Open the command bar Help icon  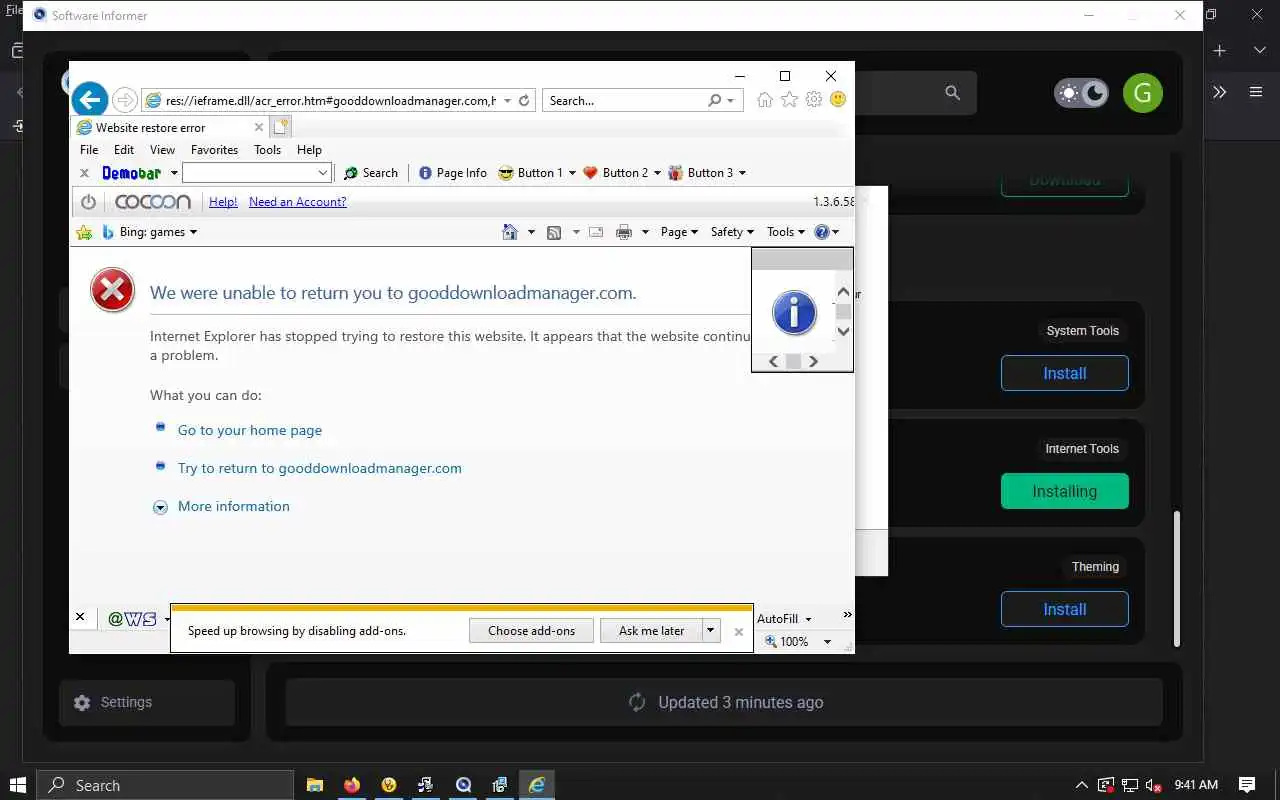click(822, 232)
